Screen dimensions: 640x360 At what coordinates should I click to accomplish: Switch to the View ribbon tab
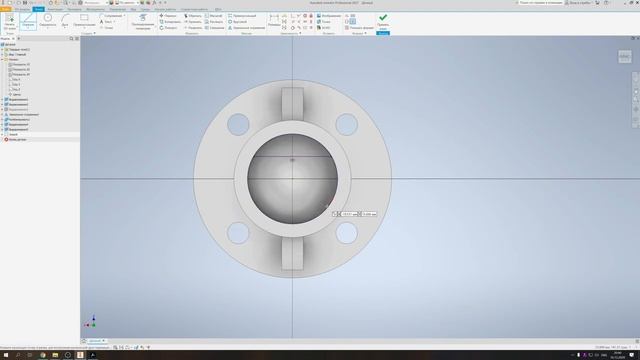pos(133,9)
